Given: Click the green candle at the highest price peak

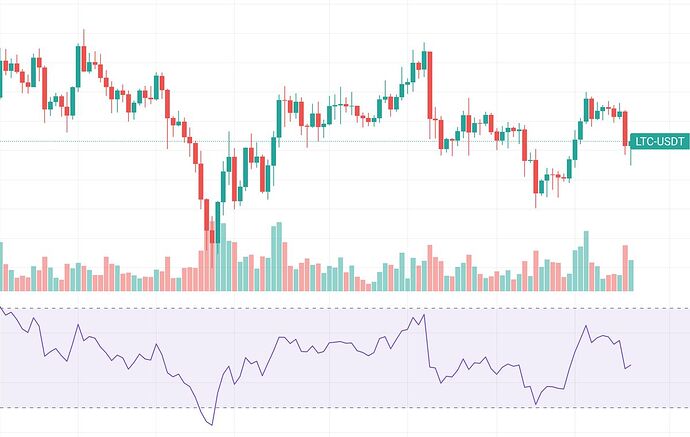Looking at the screenshot, I should pos(425,60).
